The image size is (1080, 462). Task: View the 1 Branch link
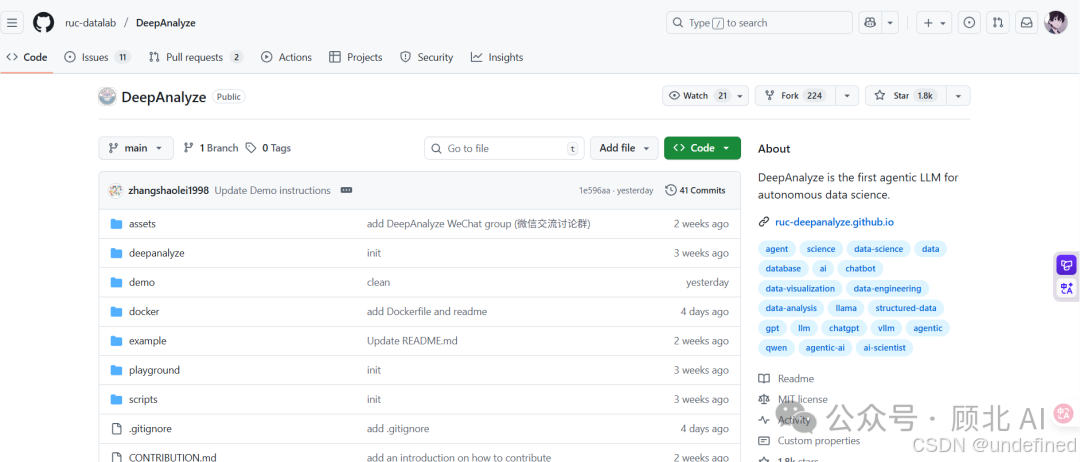tap(211, 148)
